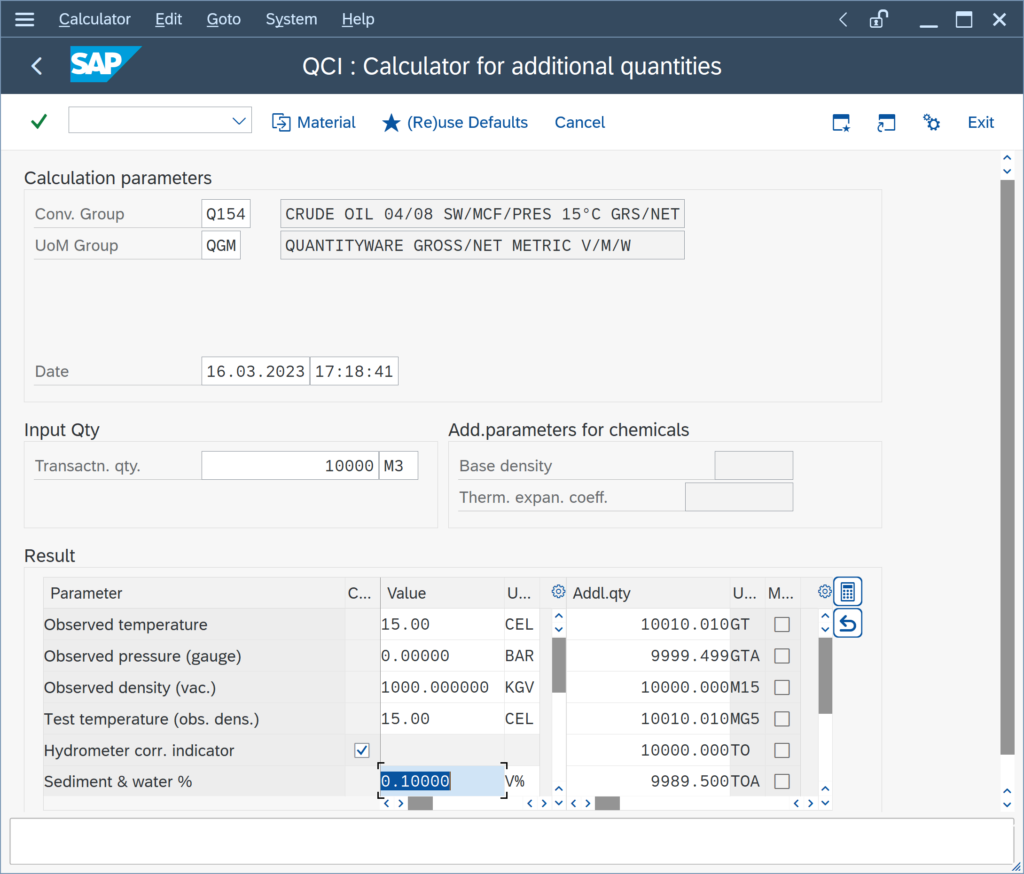Click the Exit button
Image resolution: width=1024 pixels, height=874 pixels.
(980, 122)
